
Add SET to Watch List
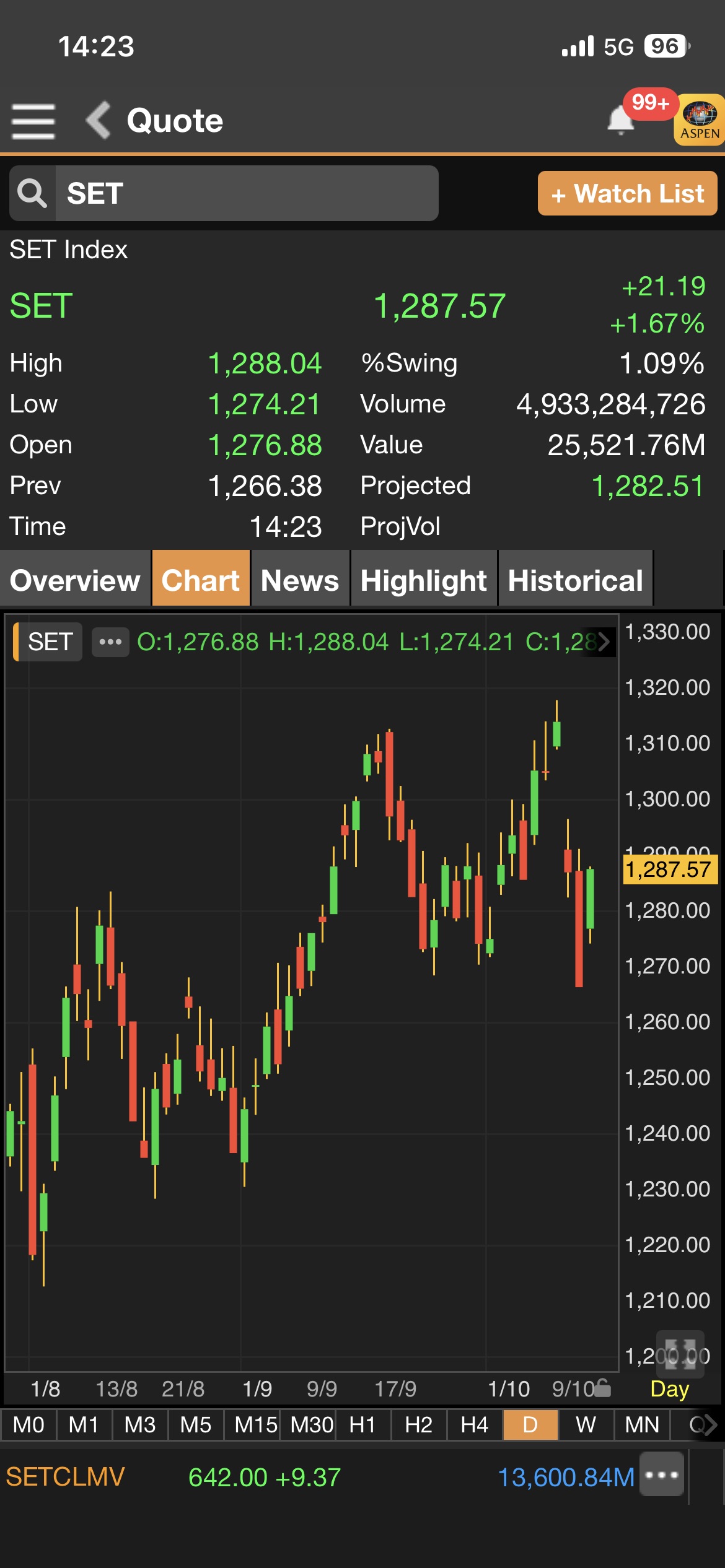tap(627, 194)
